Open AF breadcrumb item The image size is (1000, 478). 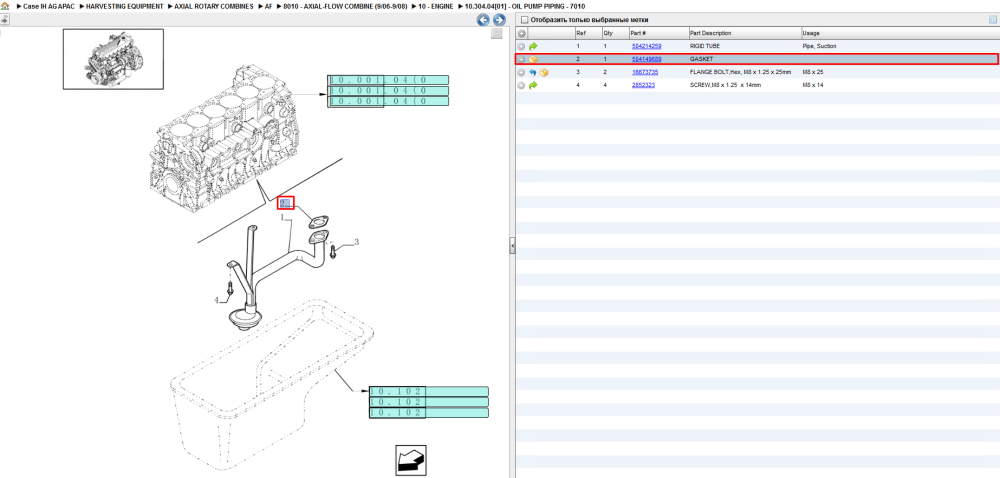(x=268, y=6)
